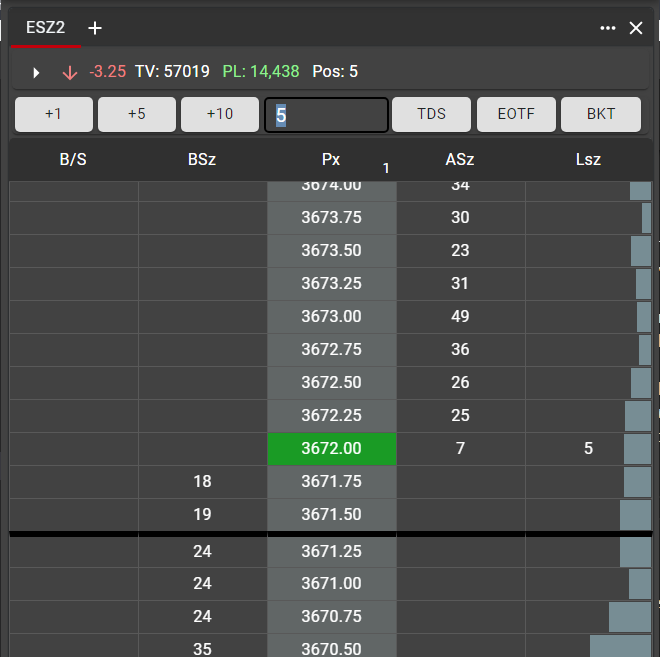
Task: Click the 3670.50 price row
Action: 331,647
